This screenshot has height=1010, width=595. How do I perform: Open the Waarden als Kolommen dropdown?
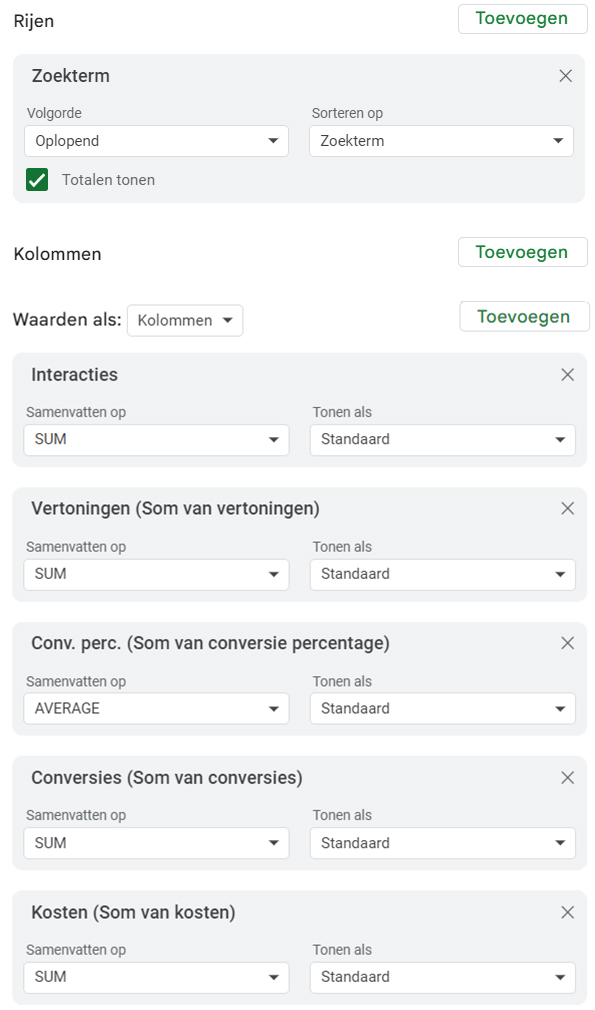pyautogui.click(x=185, y=321)
